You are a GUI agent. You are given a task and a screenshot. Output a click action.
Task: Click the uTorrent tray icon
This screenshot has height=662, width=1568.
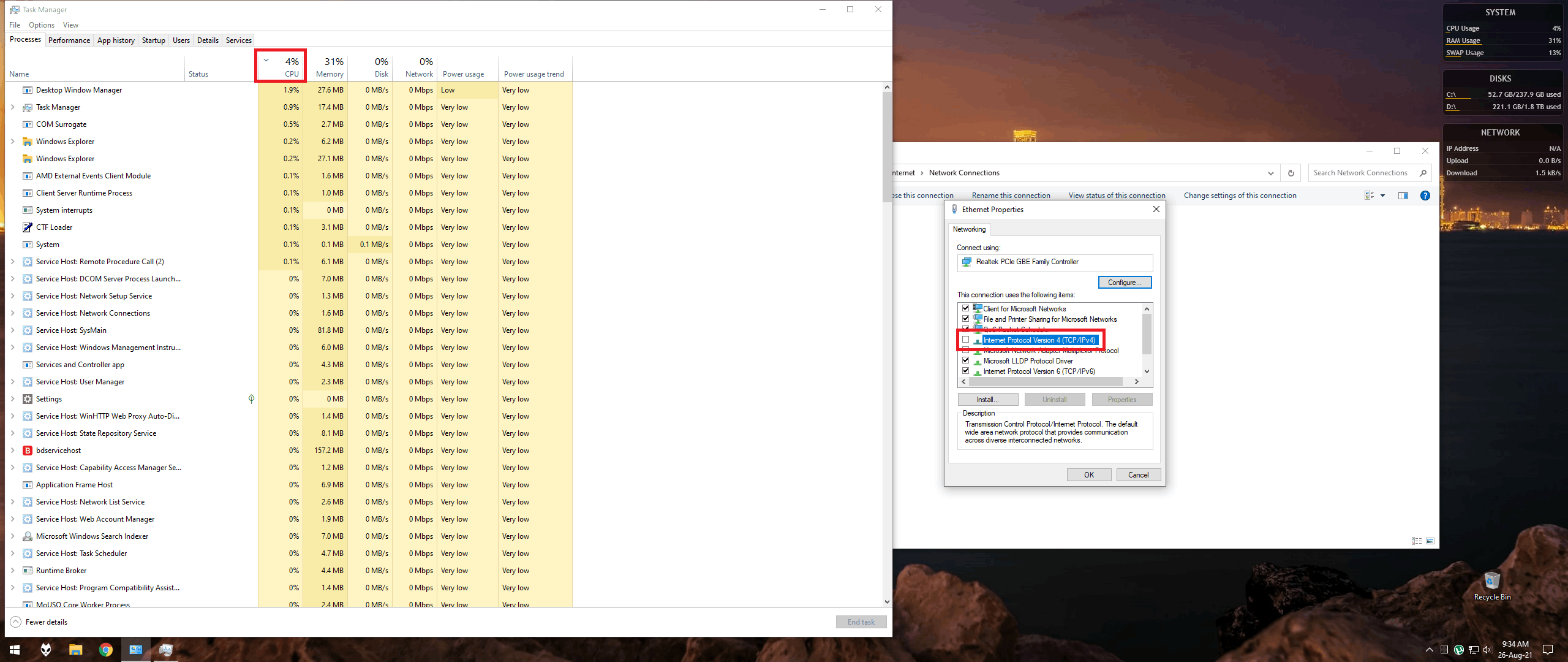(x=1459, y=650)
